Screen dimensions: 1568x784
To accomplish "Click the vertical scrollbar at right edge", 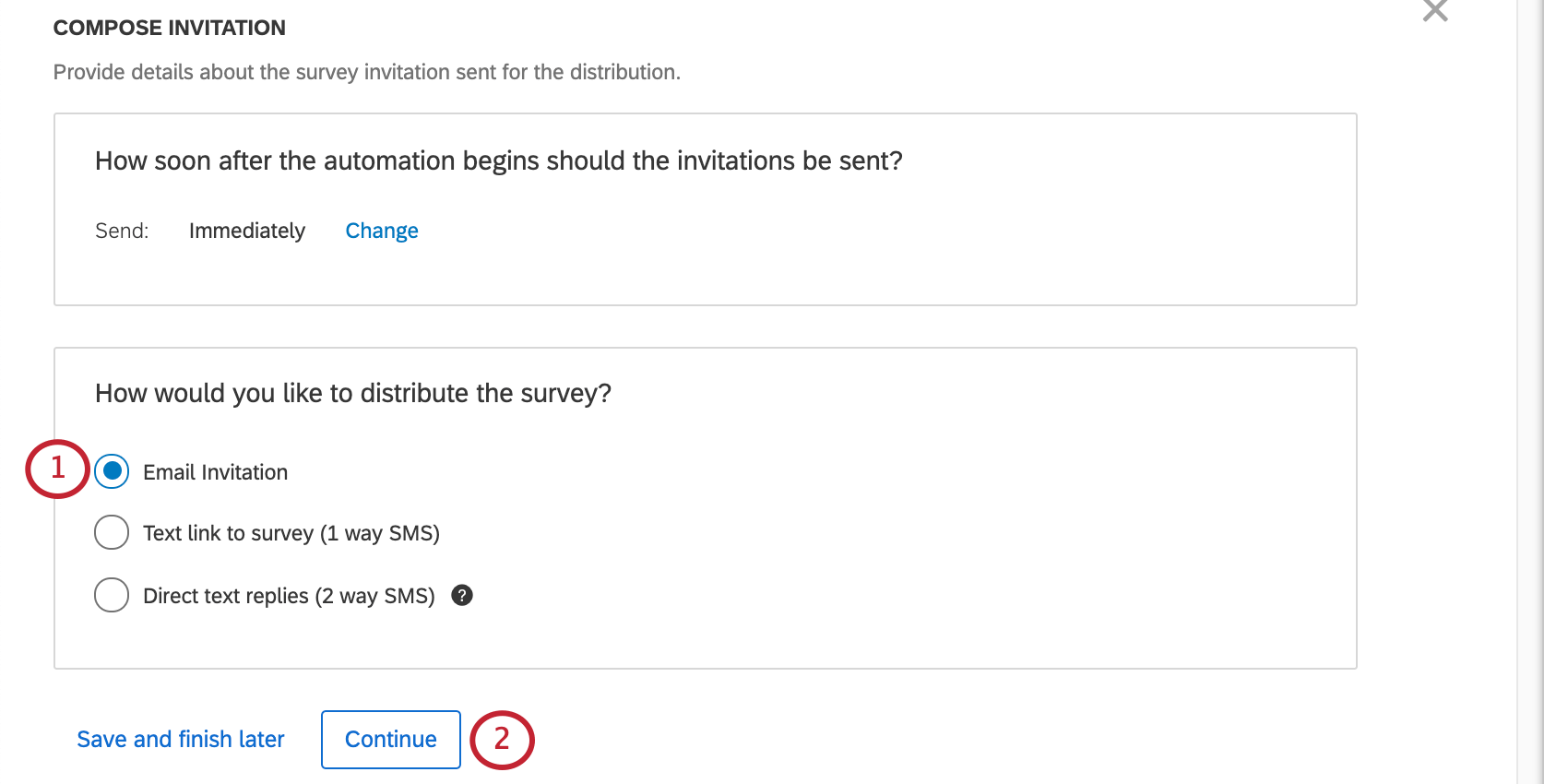I will tap(1529, 392).
